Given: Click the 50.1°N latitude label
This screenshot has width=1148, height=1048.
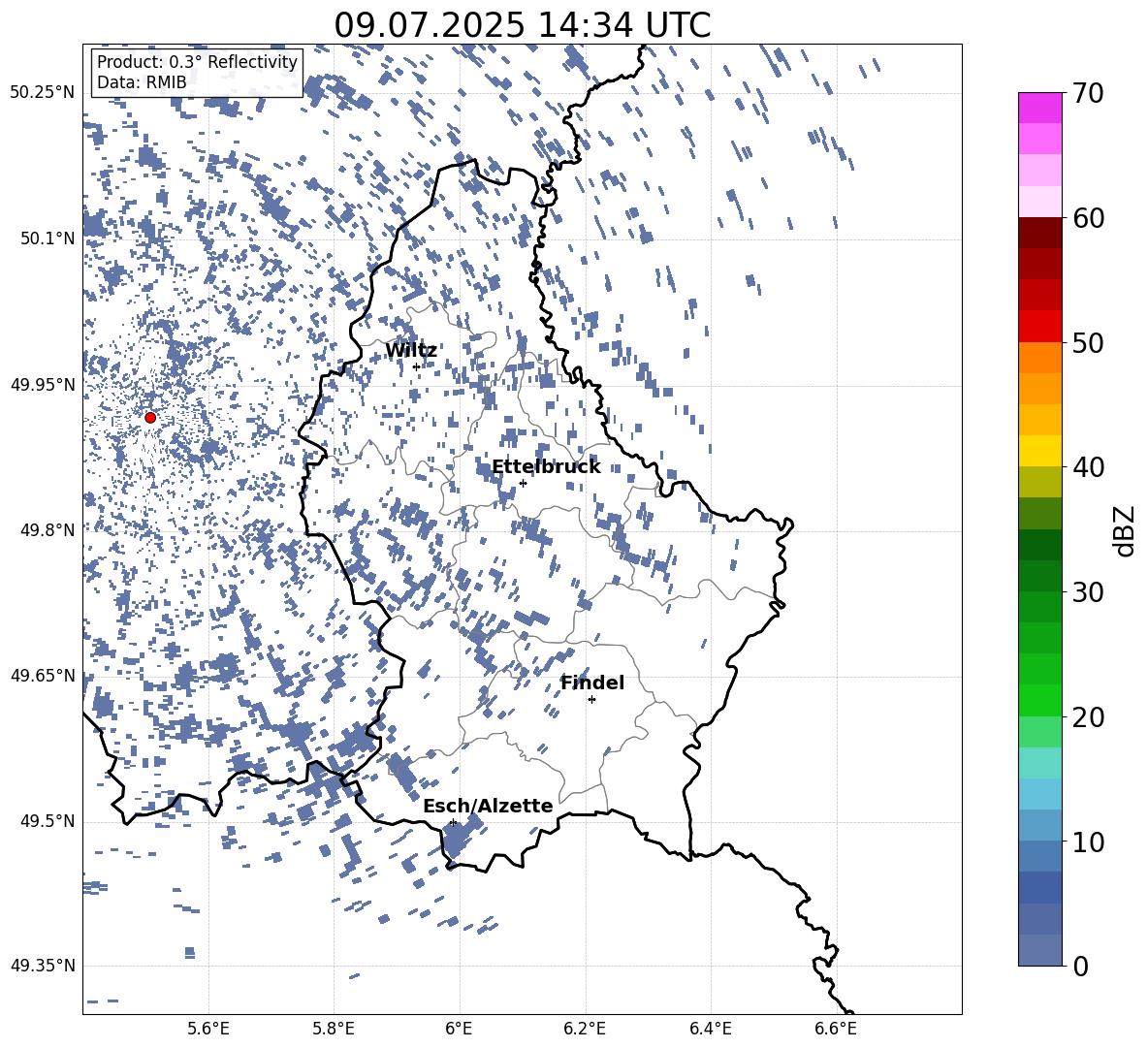Looking at the screenshot, I should (x=48, y=238).
